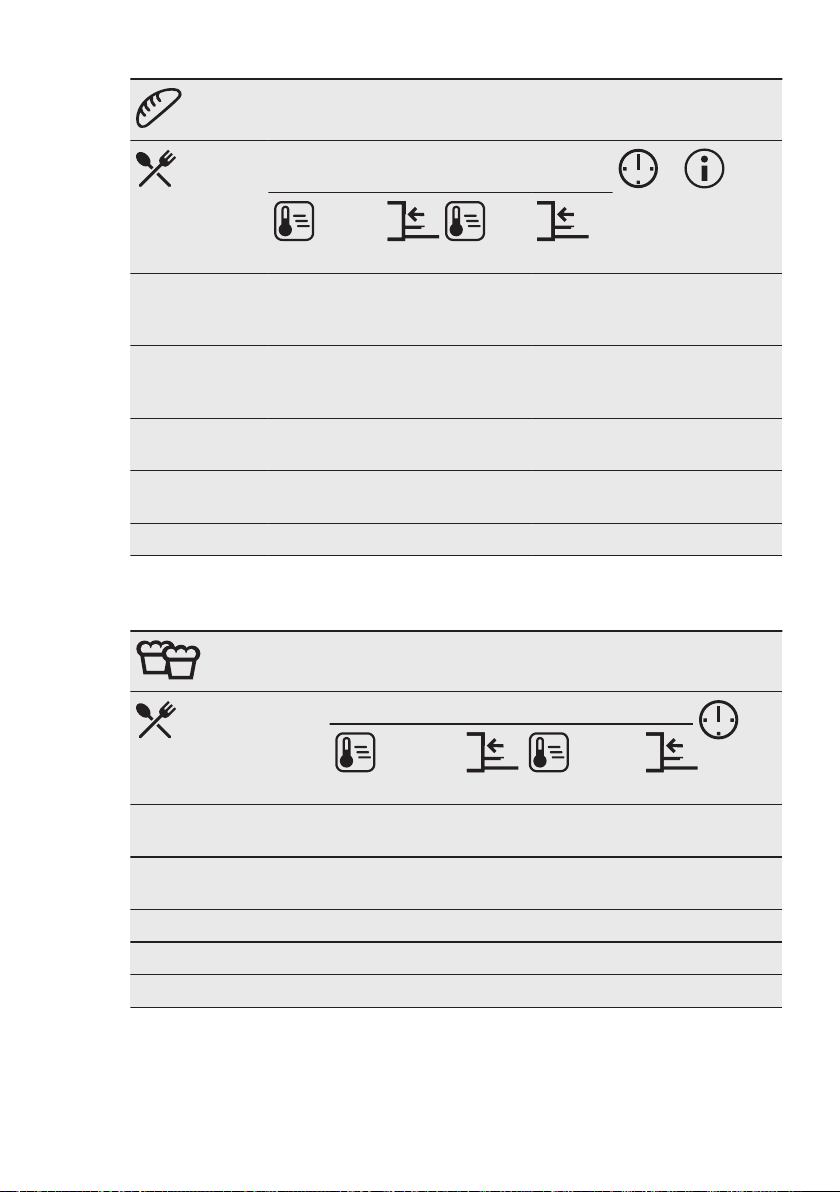Select the second thermometer icon in the muffin table

549,753
